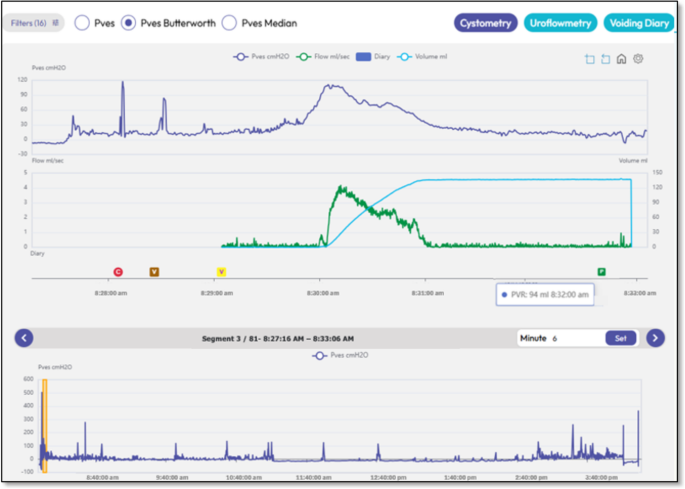This screenshot has width=685, height=489.
Task: Click the 8:30:00 am time axis label
Action: click(x=323, y=293)
